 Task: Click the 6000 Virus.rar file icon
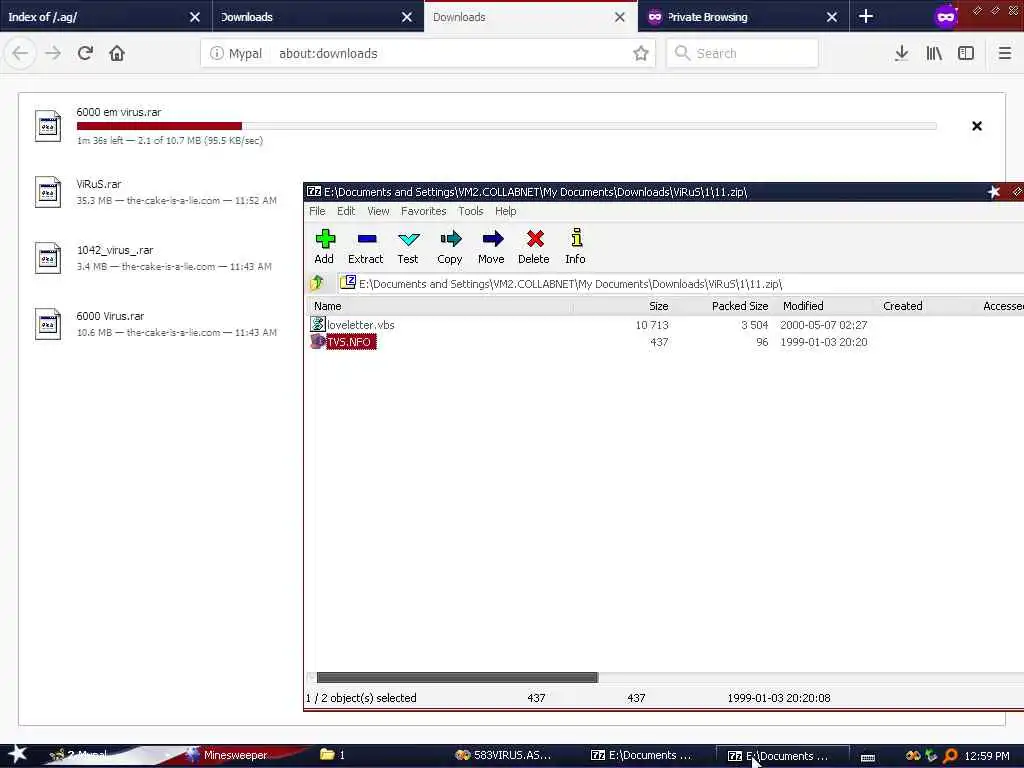(x=48, y=324)
